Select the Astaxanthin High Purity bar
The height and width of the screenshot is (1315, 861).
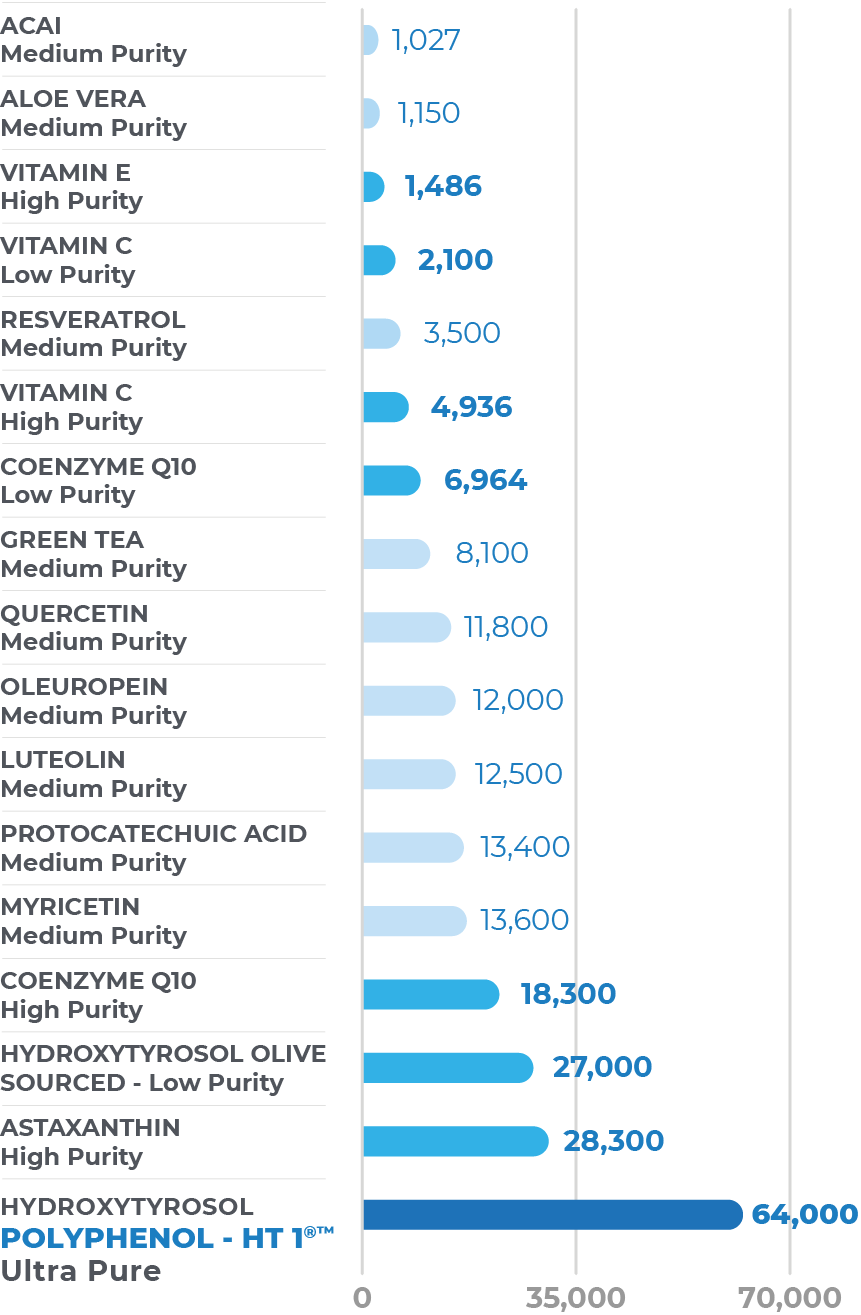click(455, 1141)
